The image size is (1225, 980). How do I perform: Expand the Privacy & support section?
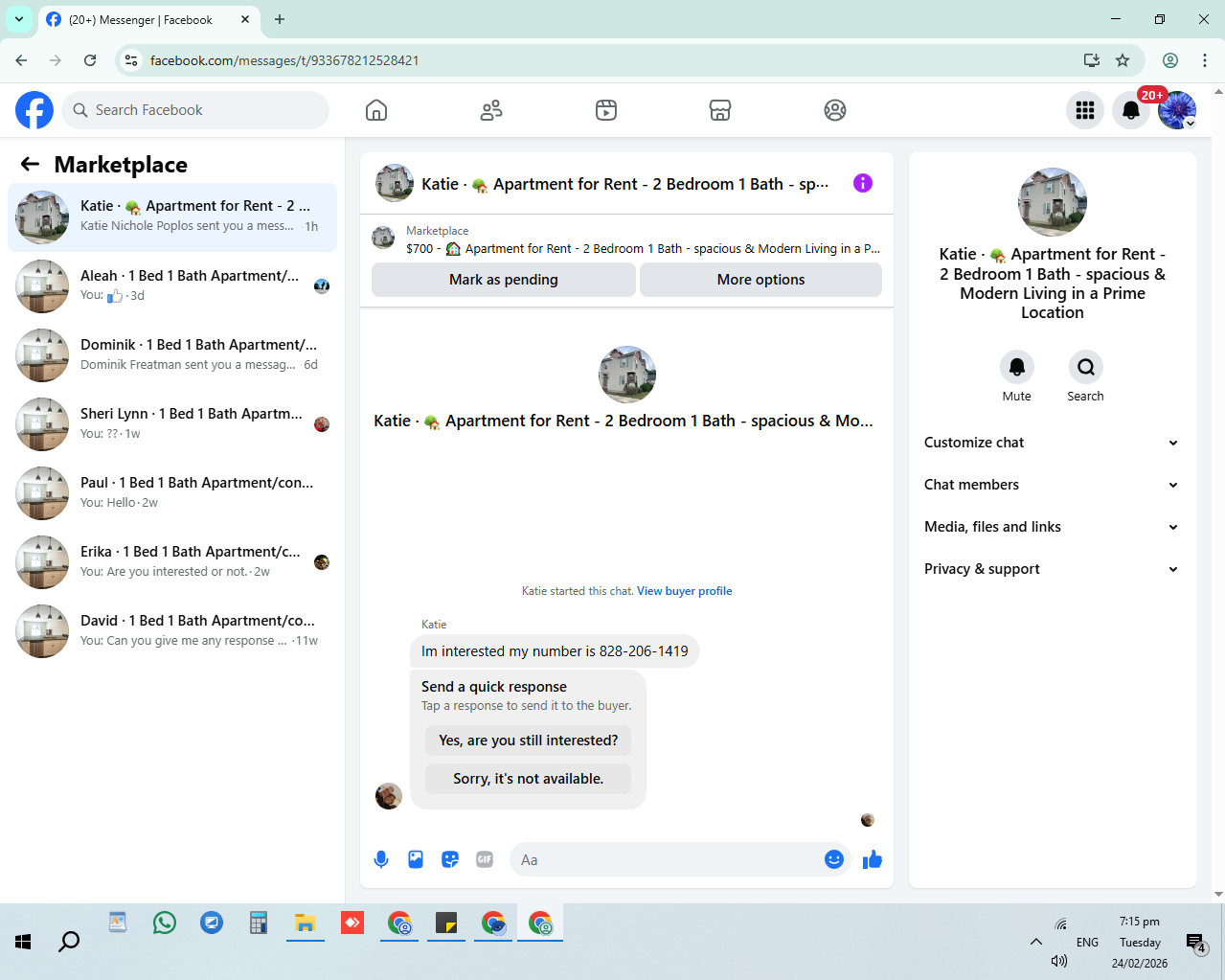point(1052,569)
